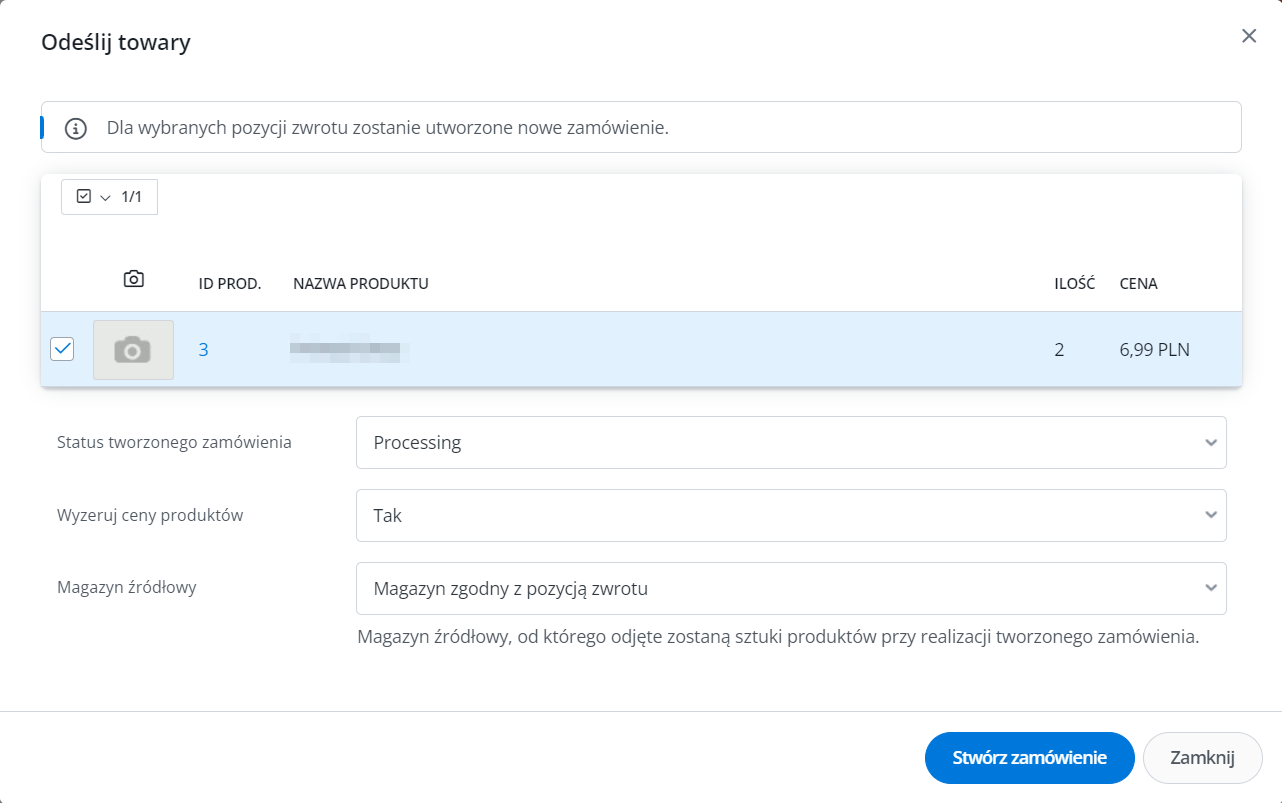Viewport: 1282px width, 803px height.
Task: Click the ILOŚĆ column header
Action: 1075,284
